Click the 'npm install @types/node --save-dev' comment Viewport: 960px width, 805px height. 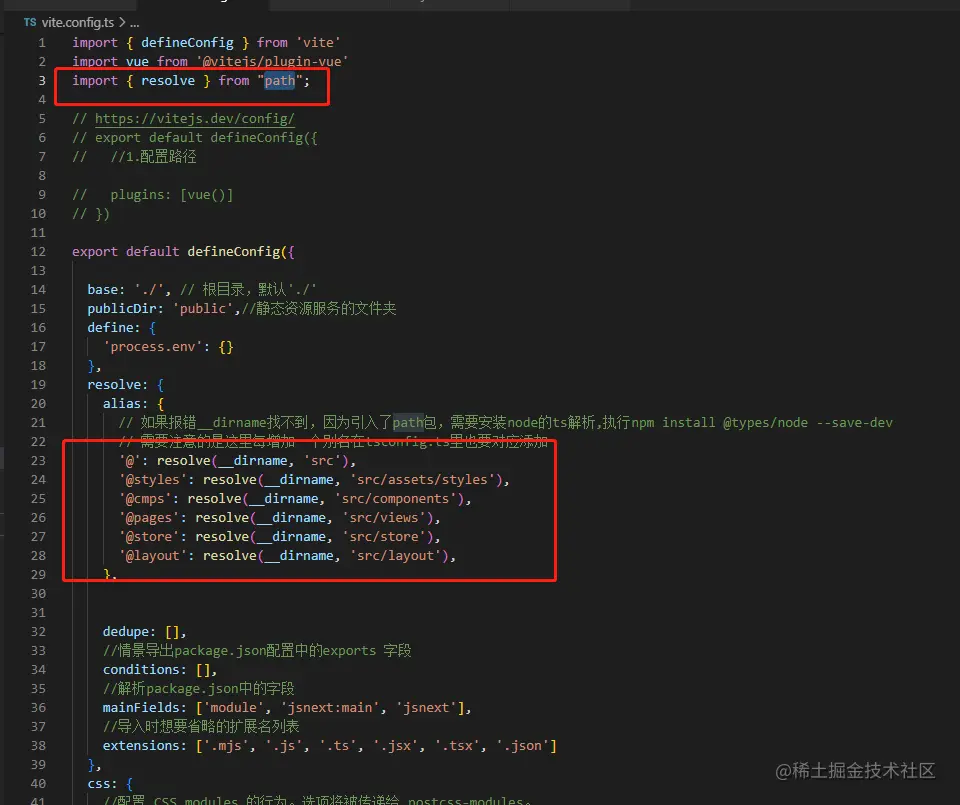coord(762,422)
